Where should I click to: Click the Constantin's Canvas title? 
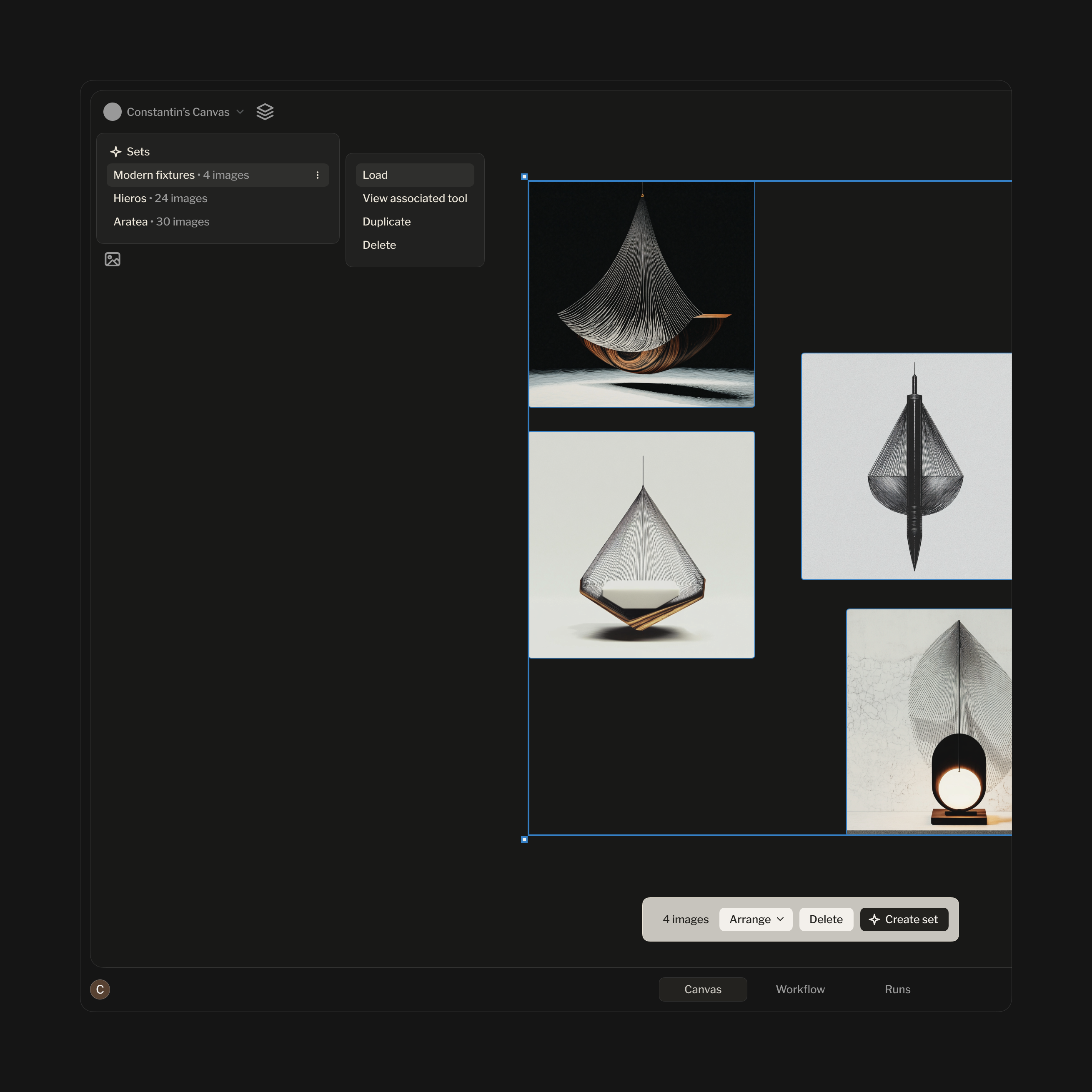(x=178, y=112)
